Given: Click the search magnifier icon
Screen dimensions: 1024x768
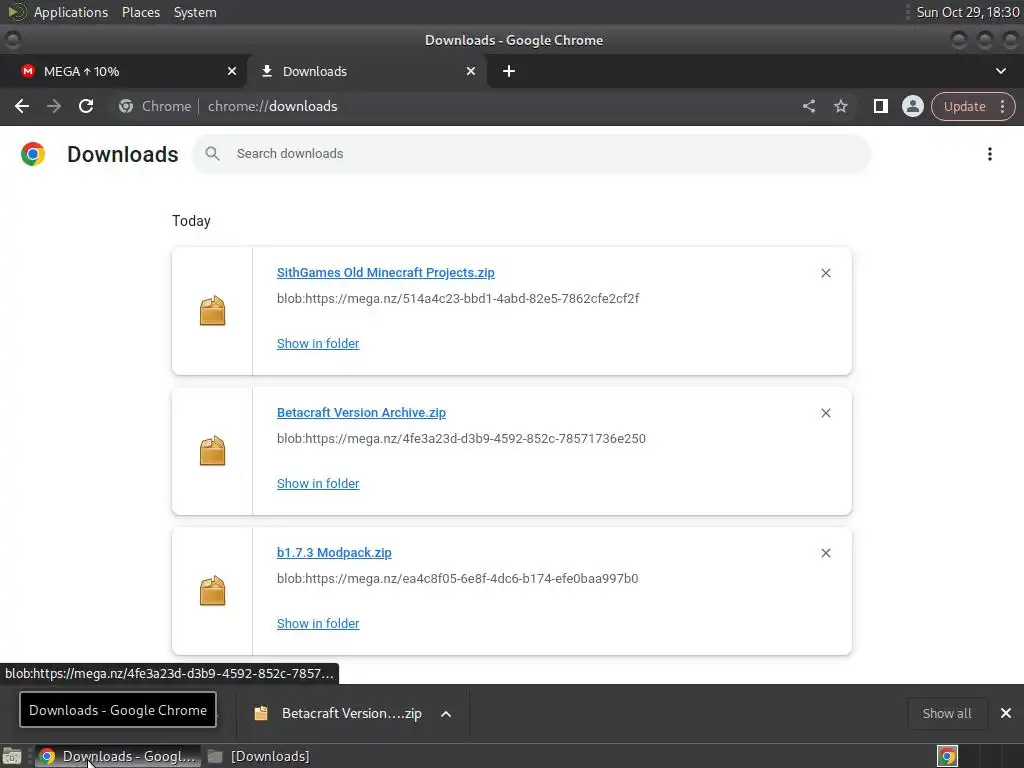Looking at the screenshot, I should point(212,153).
